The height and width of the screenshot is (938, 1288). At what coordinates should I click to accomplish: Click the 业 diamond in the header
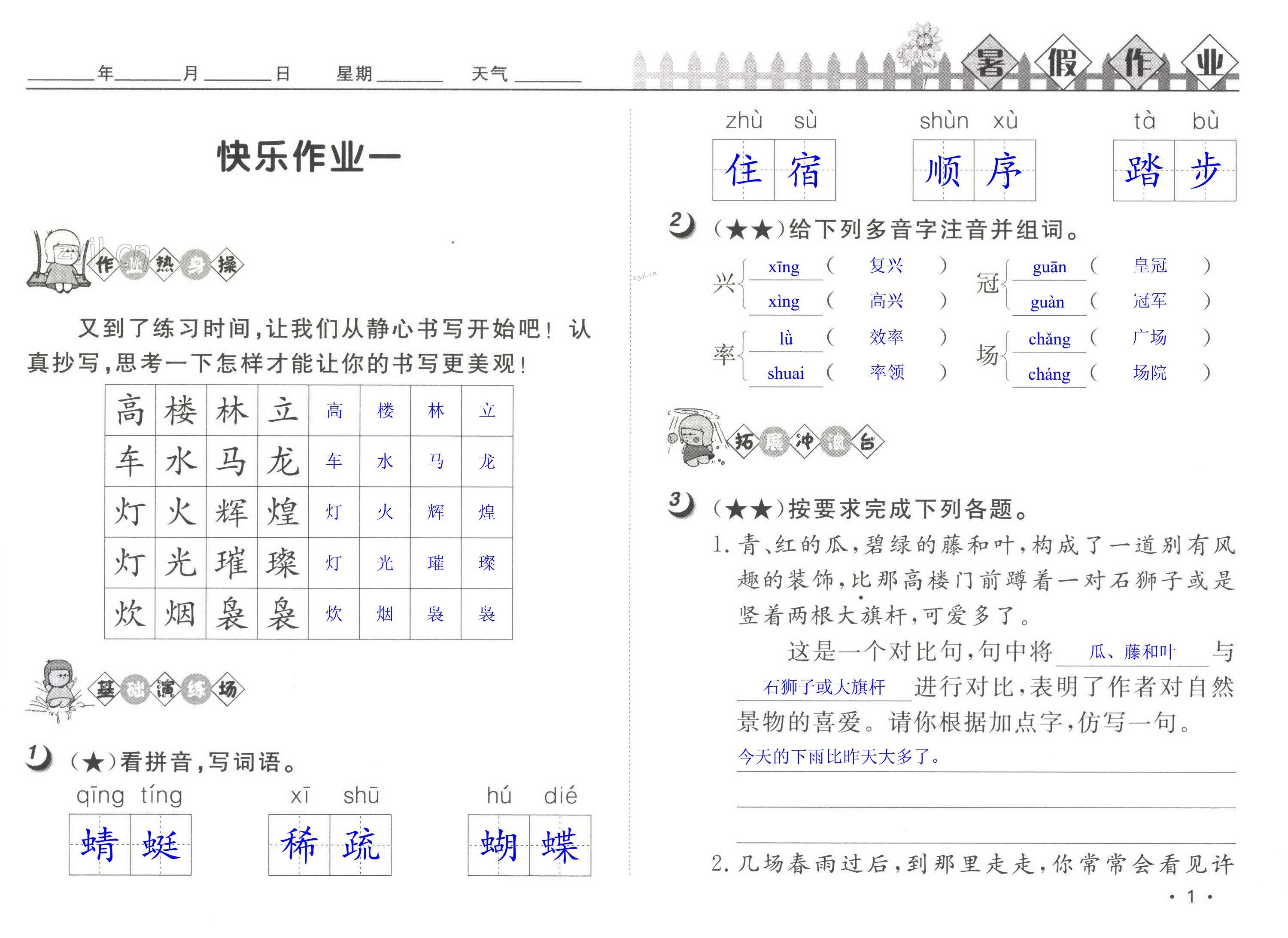click(1209, 63)
